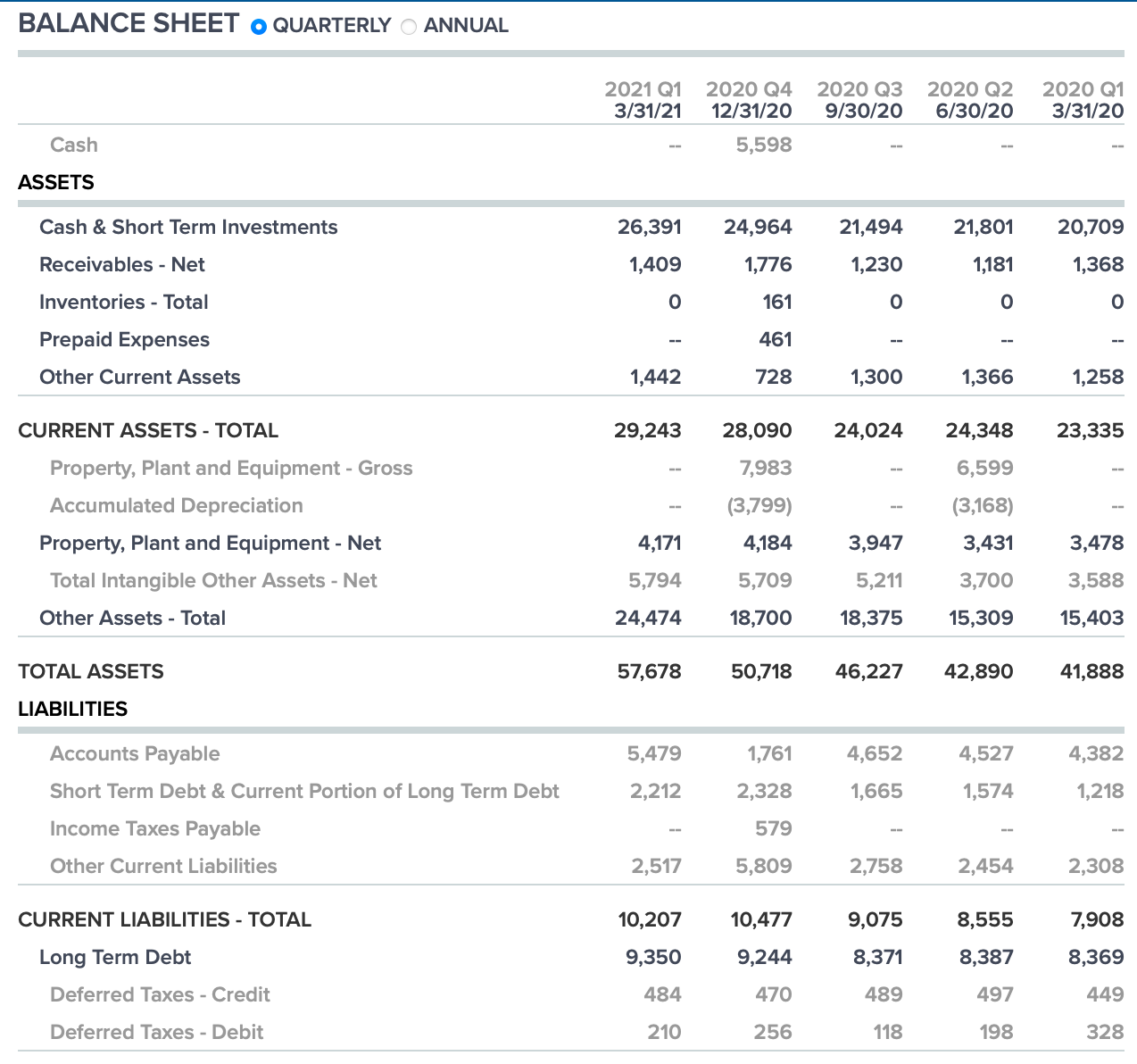Click the 728 other current assets value

click(774, 377)
